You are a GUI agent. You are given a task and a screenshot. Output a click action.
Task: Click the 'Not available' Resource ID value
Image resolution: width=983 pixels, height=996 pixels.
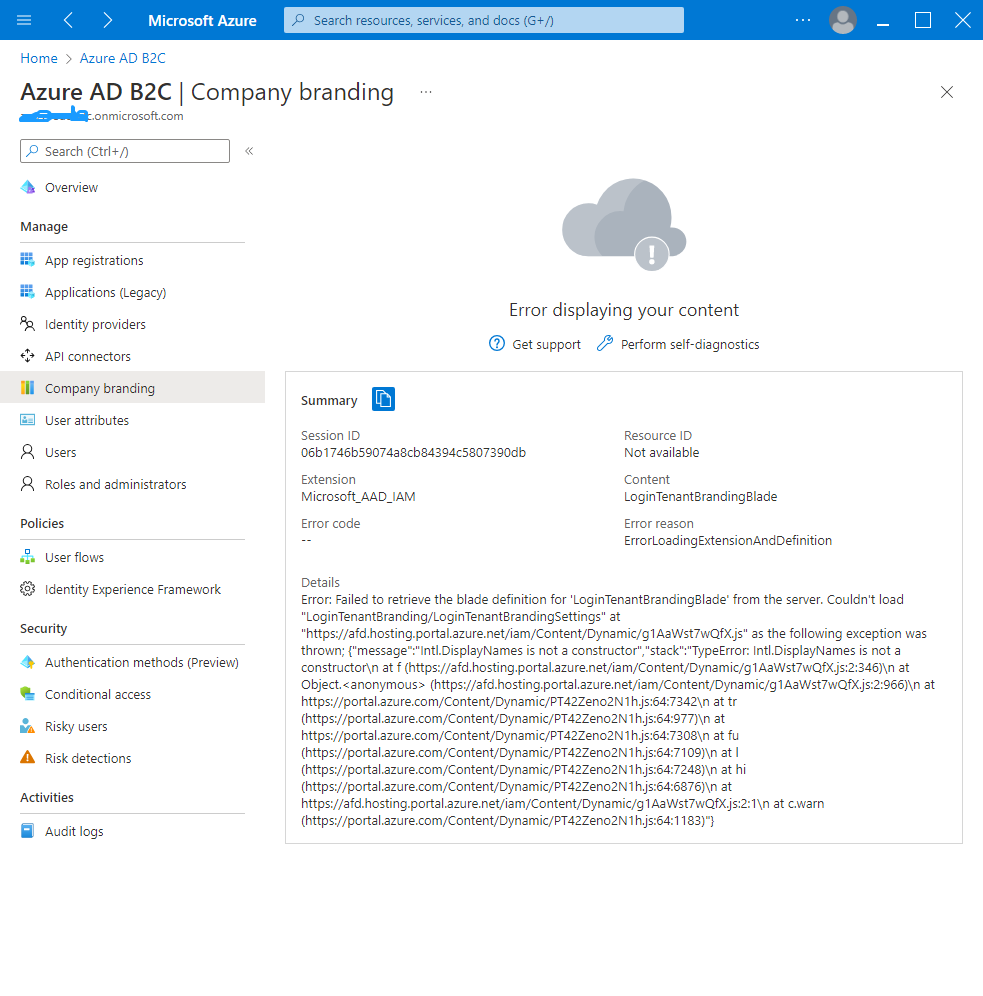click(661, 452)
